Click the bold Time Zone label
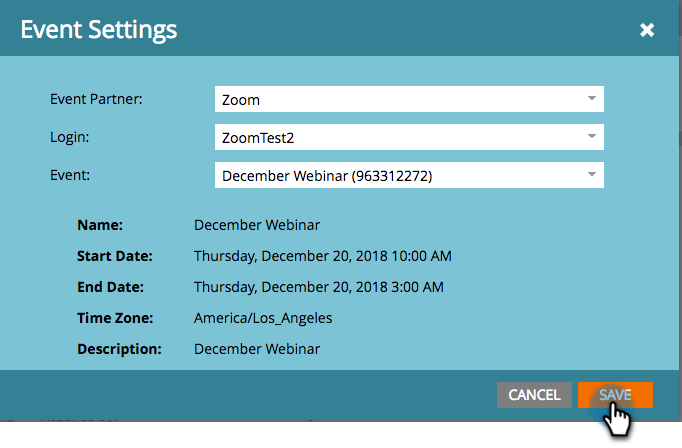 [x=115, y=318]
